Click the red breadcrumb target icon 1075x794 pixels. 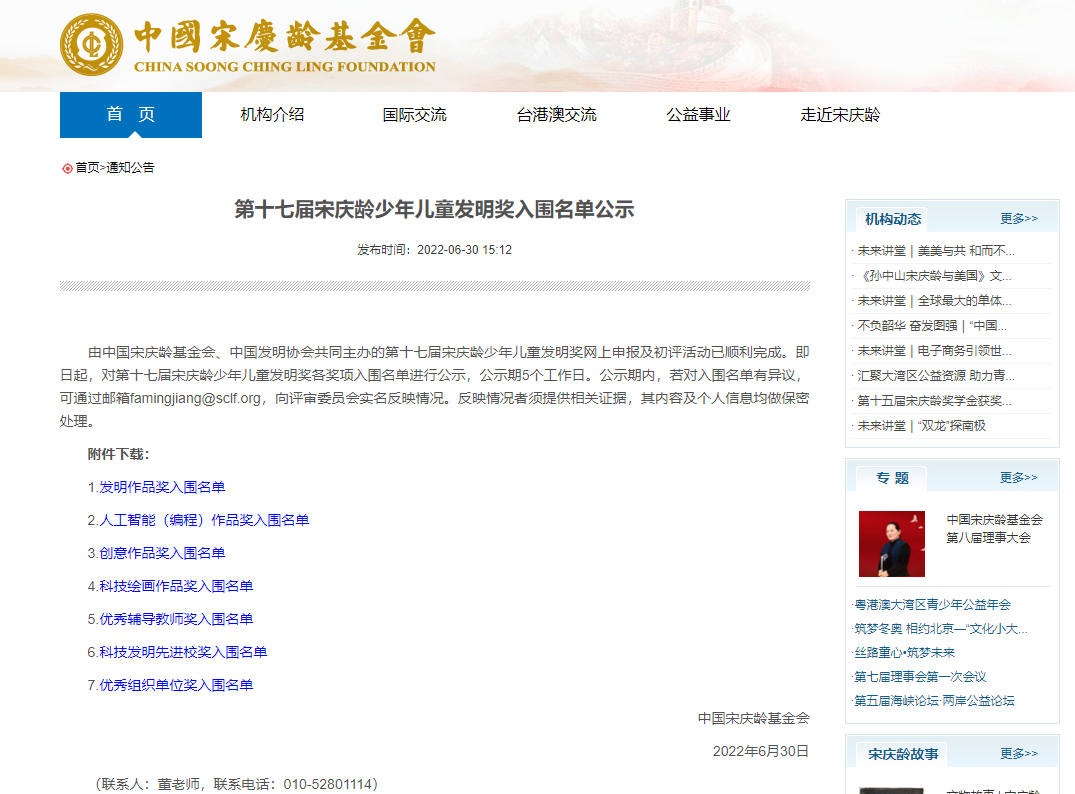click(67, 168)
